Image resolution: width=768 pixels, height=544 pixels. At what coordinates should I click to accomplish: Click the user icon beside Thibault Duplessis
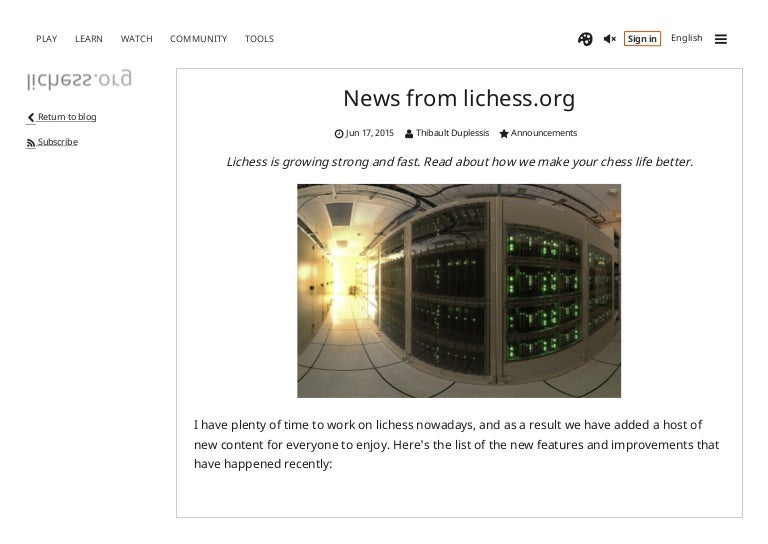click(x=409, y=134)
